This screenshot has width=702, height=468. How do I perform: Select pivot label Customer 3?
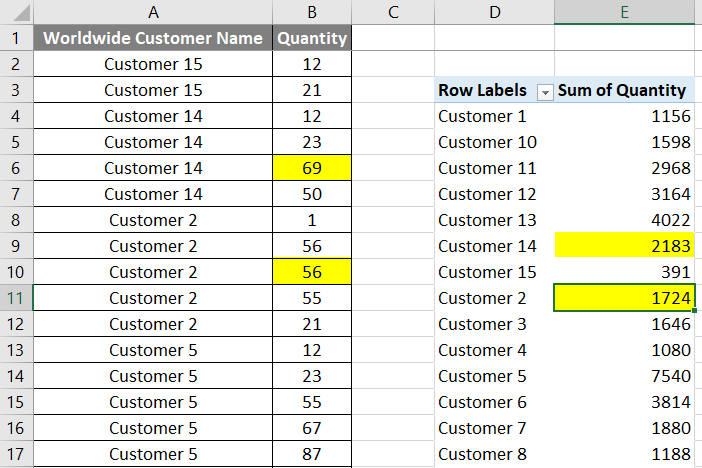click(x=494, y=324)
